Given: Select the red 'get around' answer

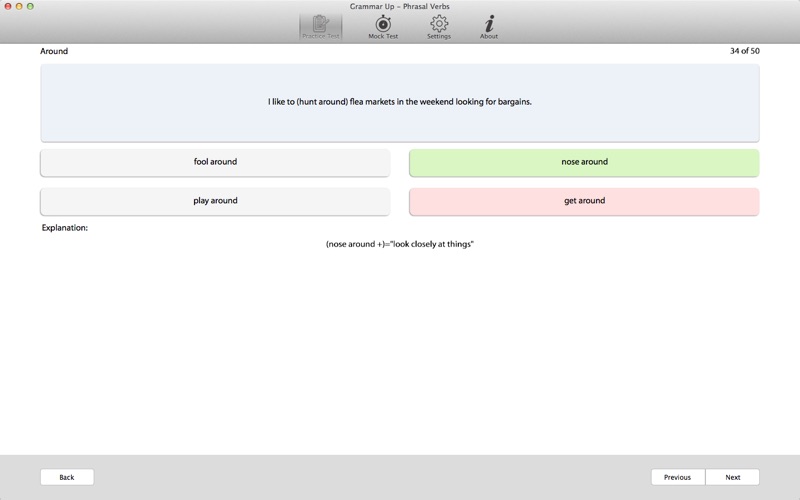Looking at the screenshot, I should click(x=584, y=201).
